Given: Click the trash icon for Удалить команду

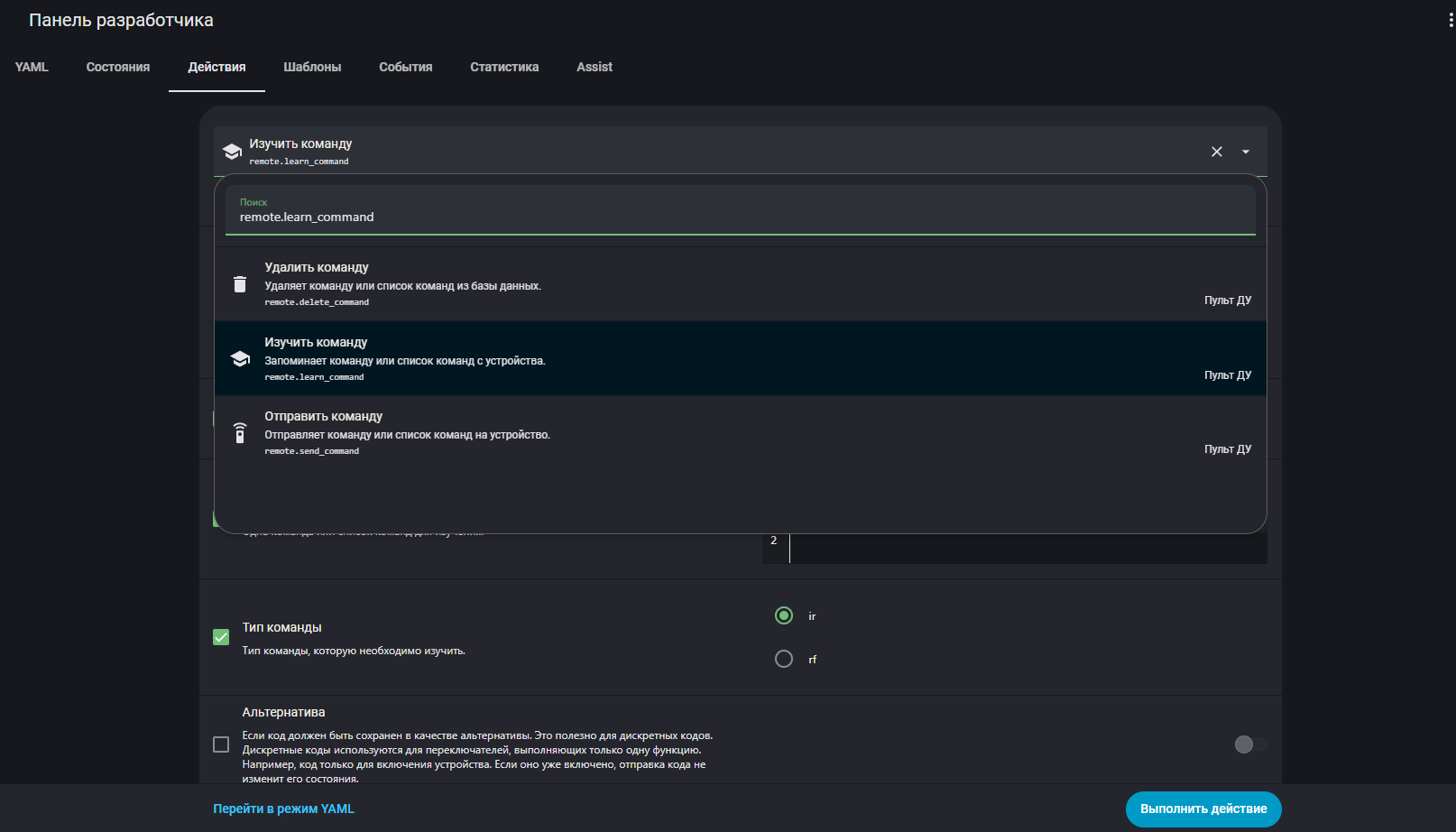Looking at the screenshot, I should [x=240, y=284].
